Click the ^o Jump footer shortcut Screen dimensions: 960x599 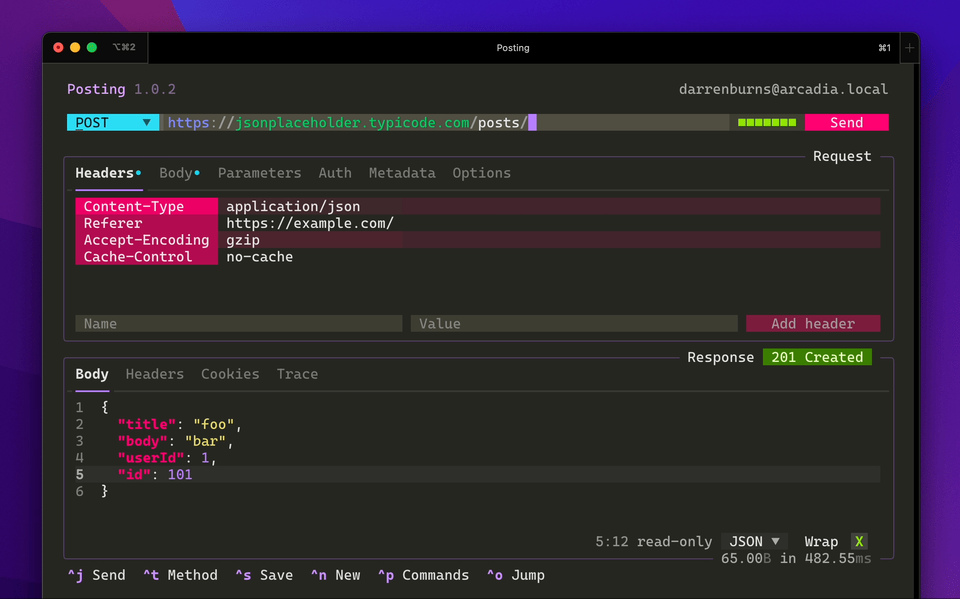(x=516, y=575)
